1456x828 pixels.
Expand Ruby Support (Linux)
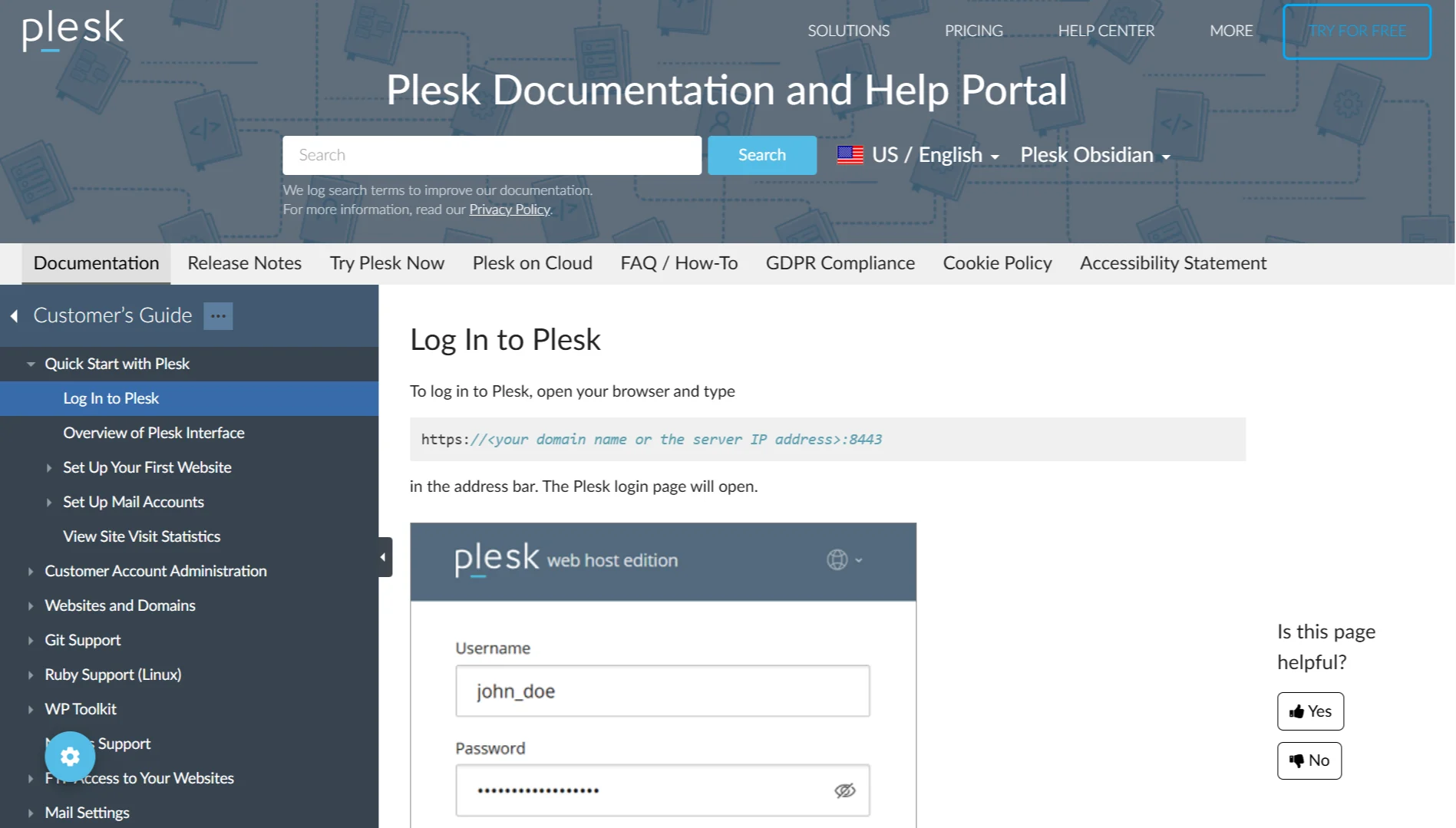(31, 675)
